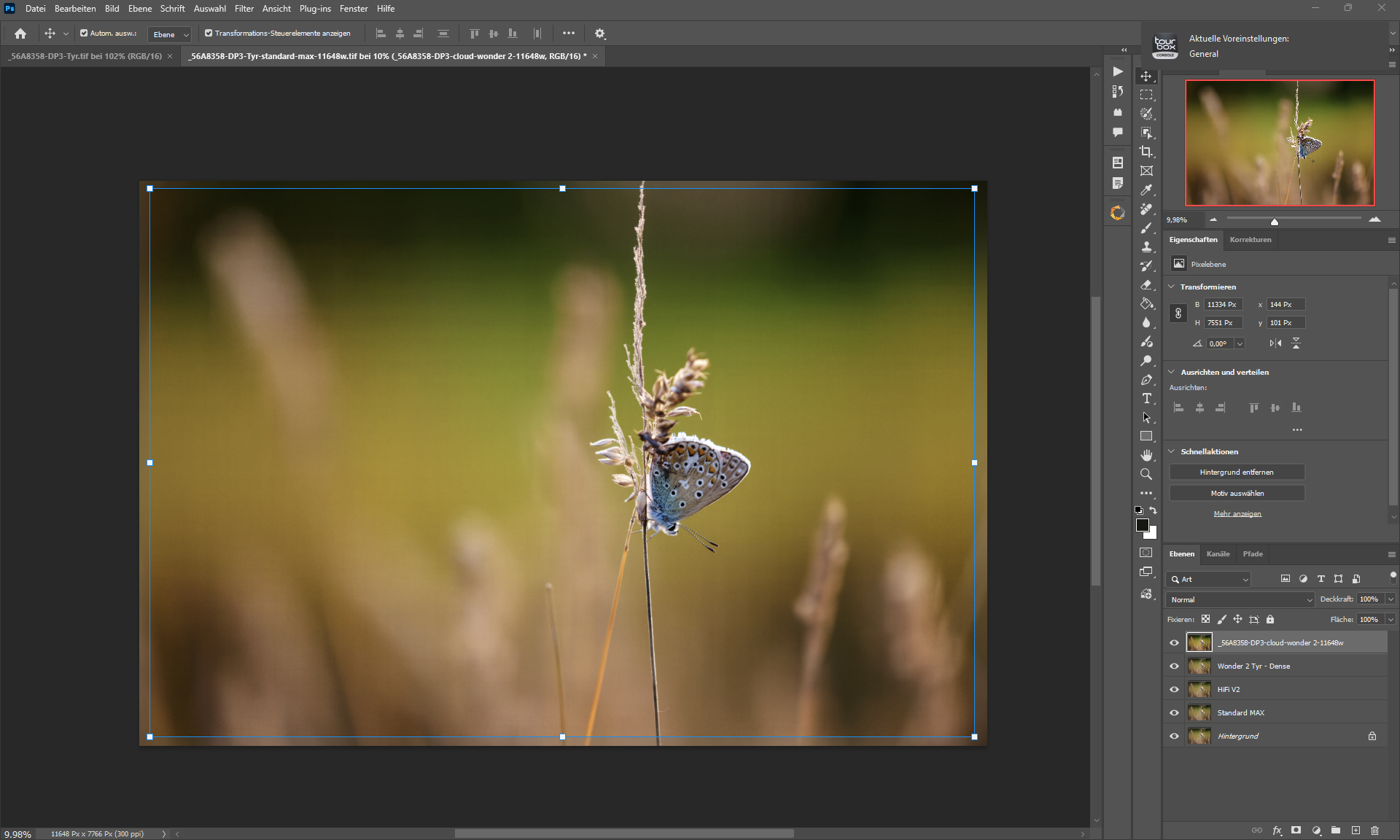This screenshot has width=1400, height=840.
Task: Select the Crop tool
Action: pos(1146,152)
